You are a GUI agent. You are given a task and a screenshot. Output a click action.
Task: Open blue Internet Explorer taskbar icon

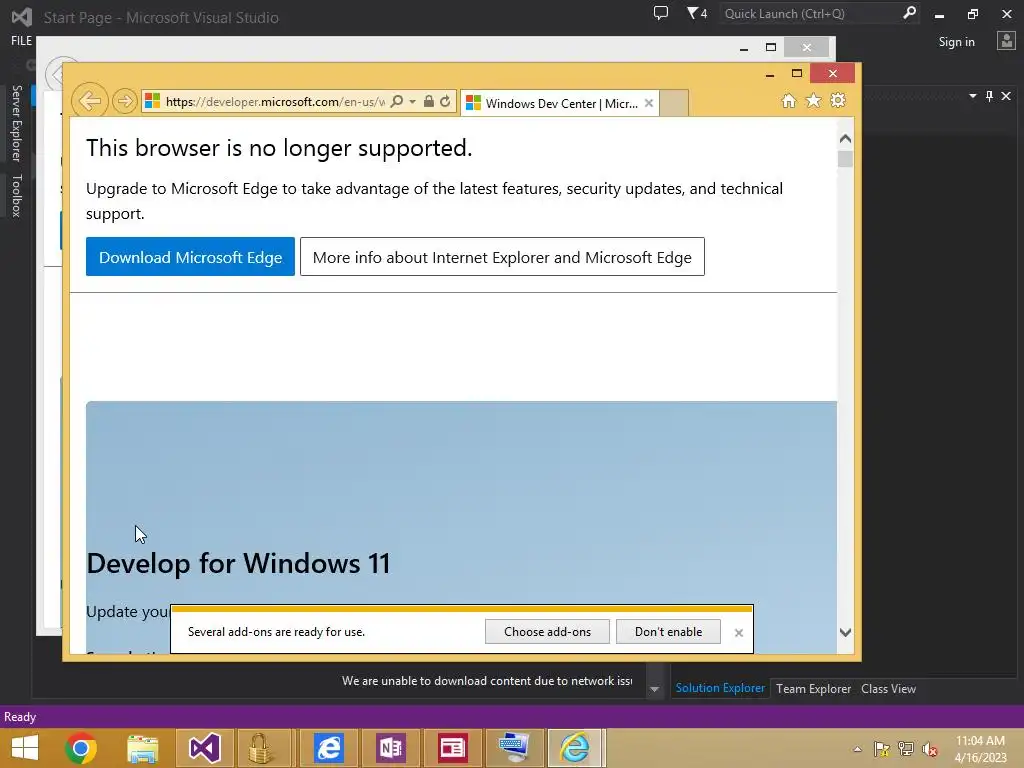328,748
